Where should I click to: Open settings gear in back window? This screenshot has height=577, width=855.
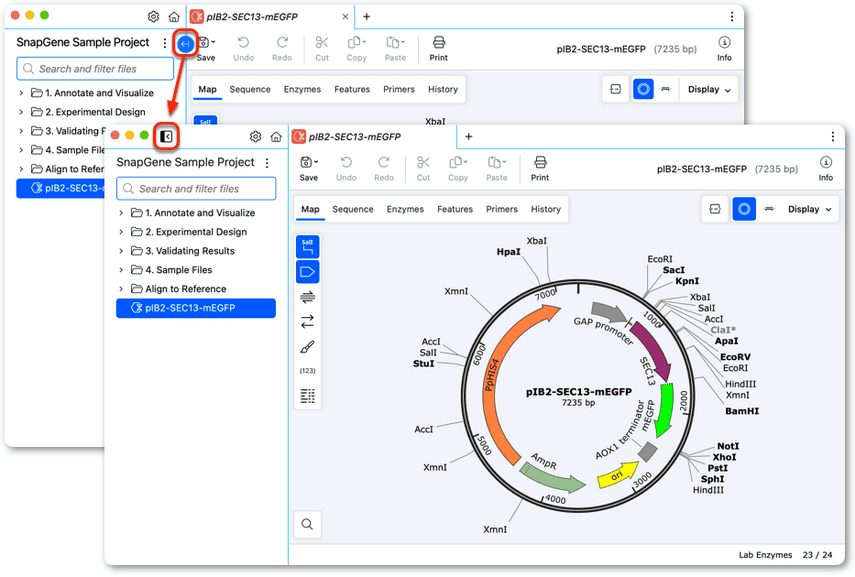coord(153,16)
